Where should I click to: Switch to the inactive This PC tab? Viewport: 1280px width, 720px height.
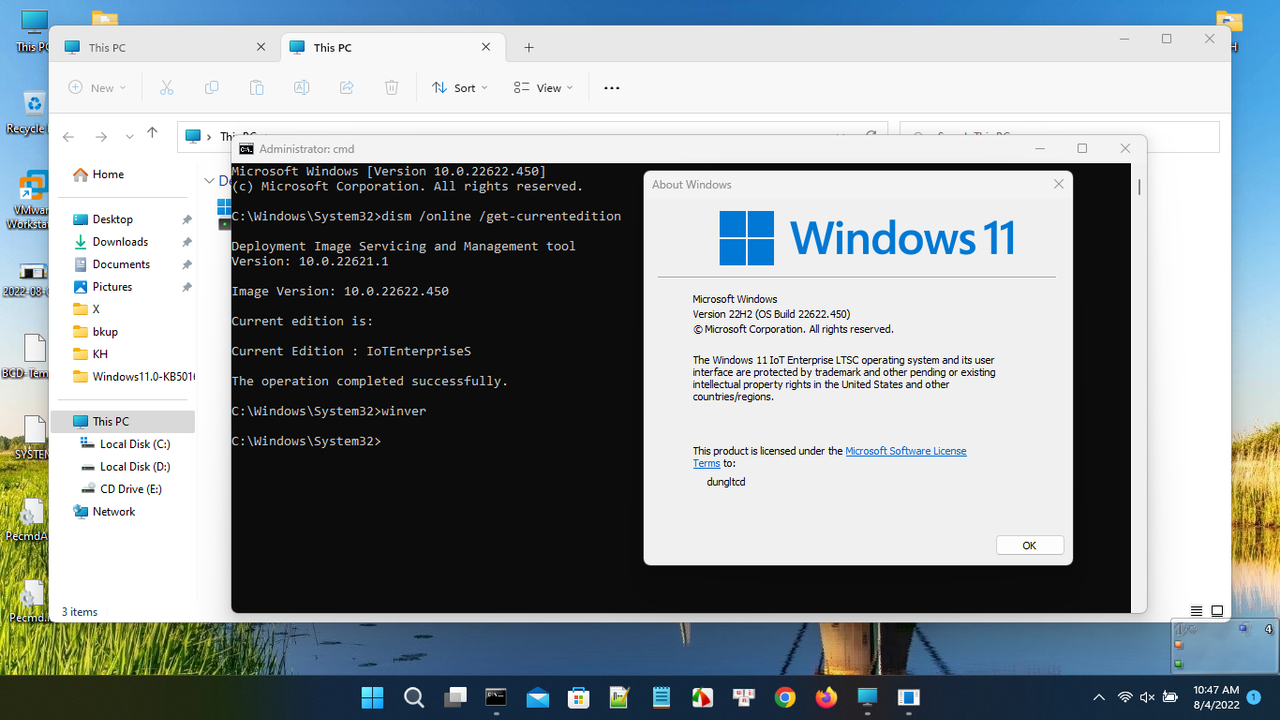[165, 47]
